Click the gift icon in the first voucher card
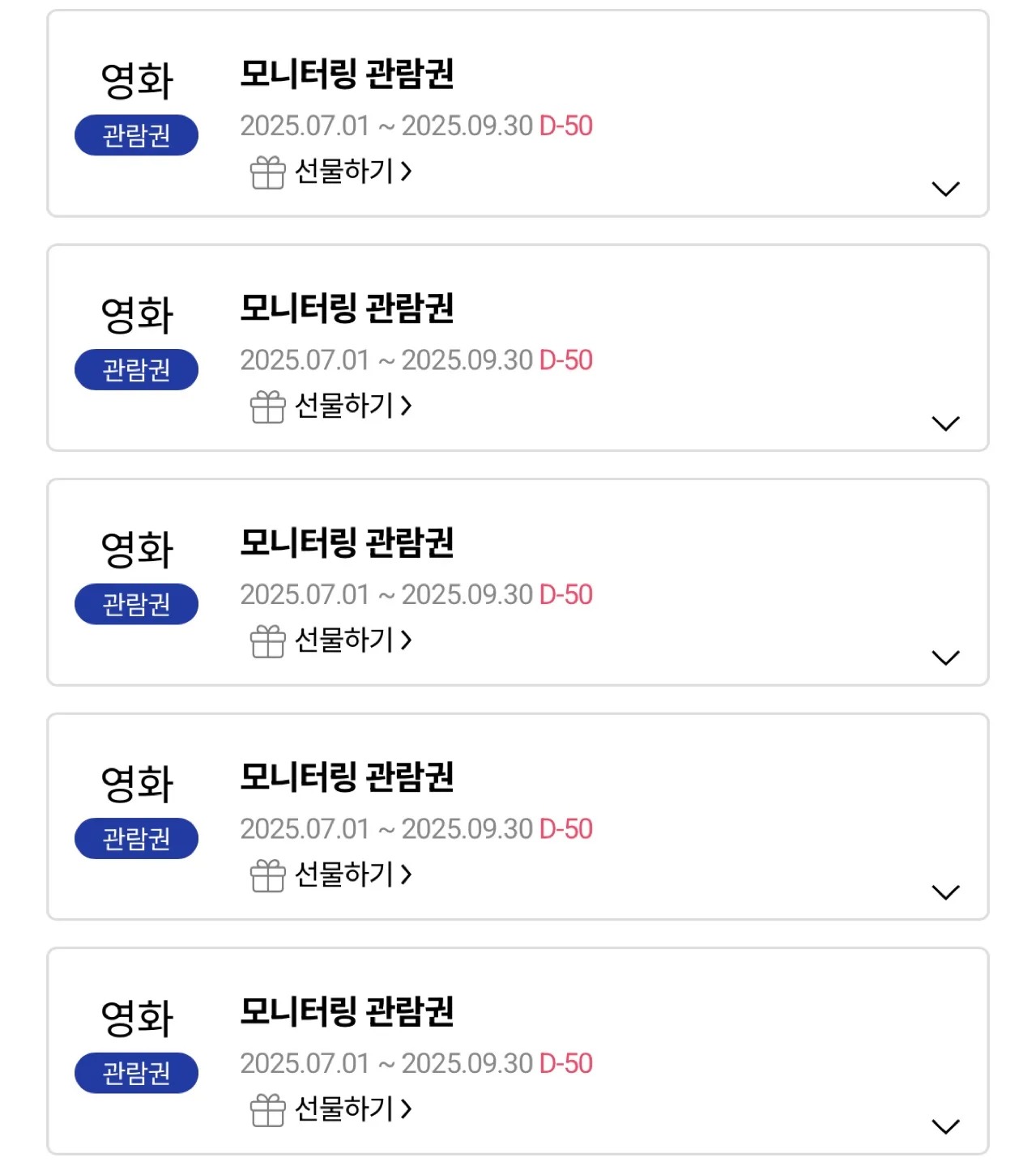This screenshot has height=1166, width=1036. (x=267, y=172)
